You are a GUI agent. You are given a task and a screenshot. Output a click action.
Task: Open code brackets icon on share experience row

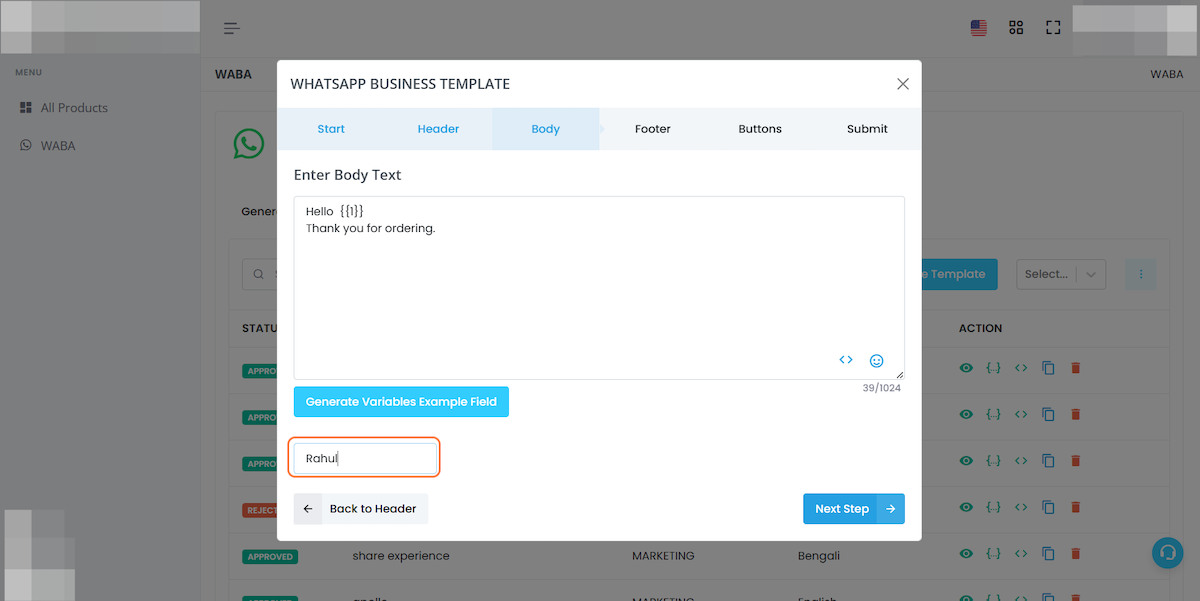1021,553
